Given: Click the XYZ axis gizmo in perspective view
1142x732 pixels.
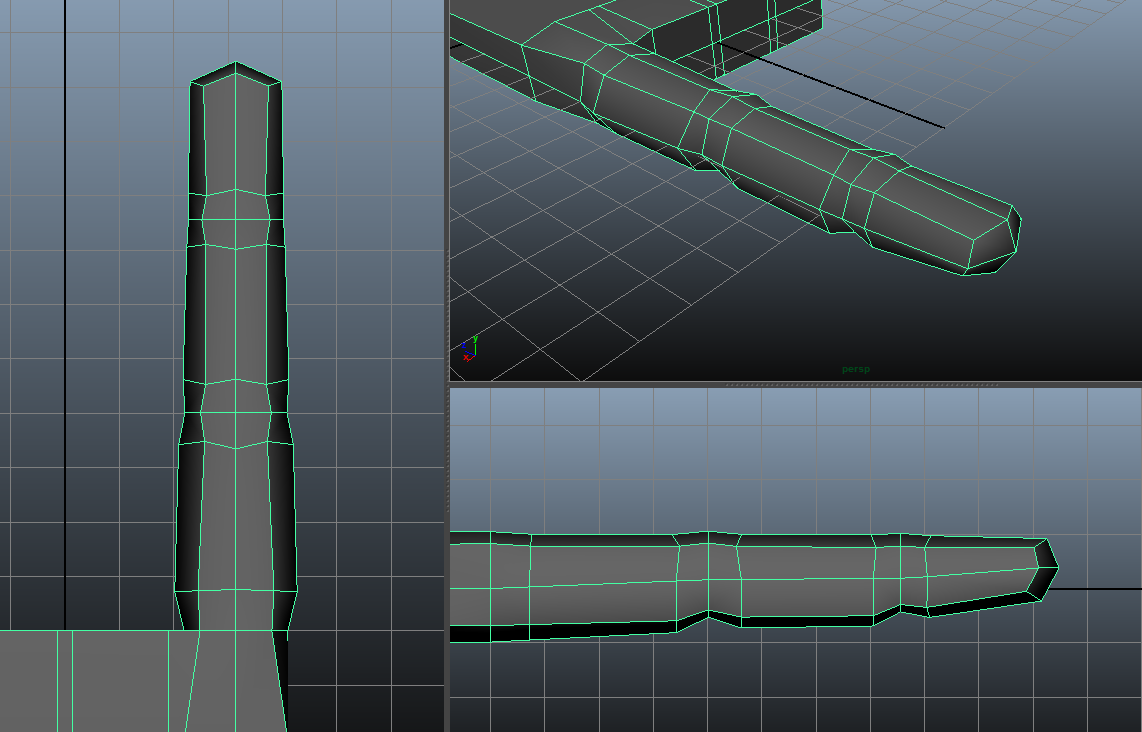Looking at the screenshot, I should point(468,349).
